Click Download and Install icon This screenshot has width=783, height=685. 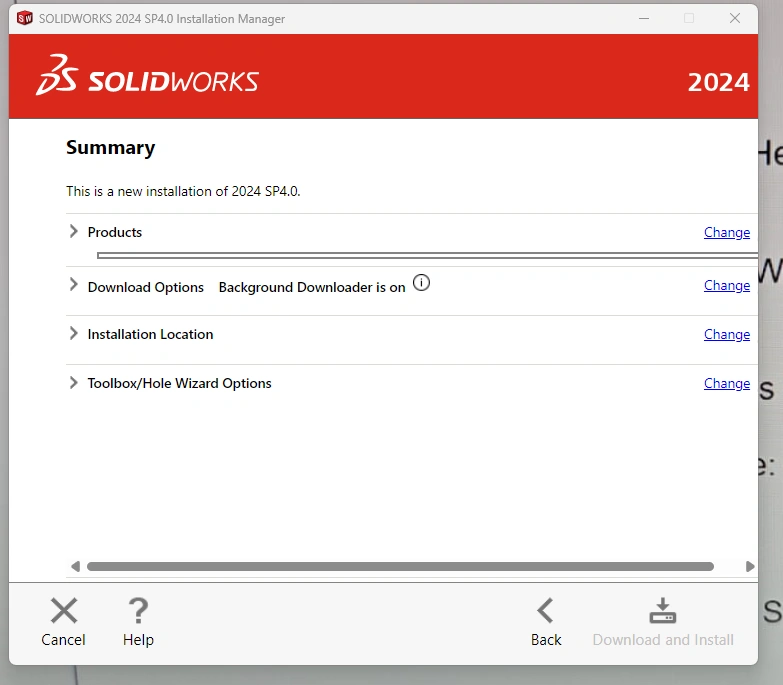tap(663, 611)
